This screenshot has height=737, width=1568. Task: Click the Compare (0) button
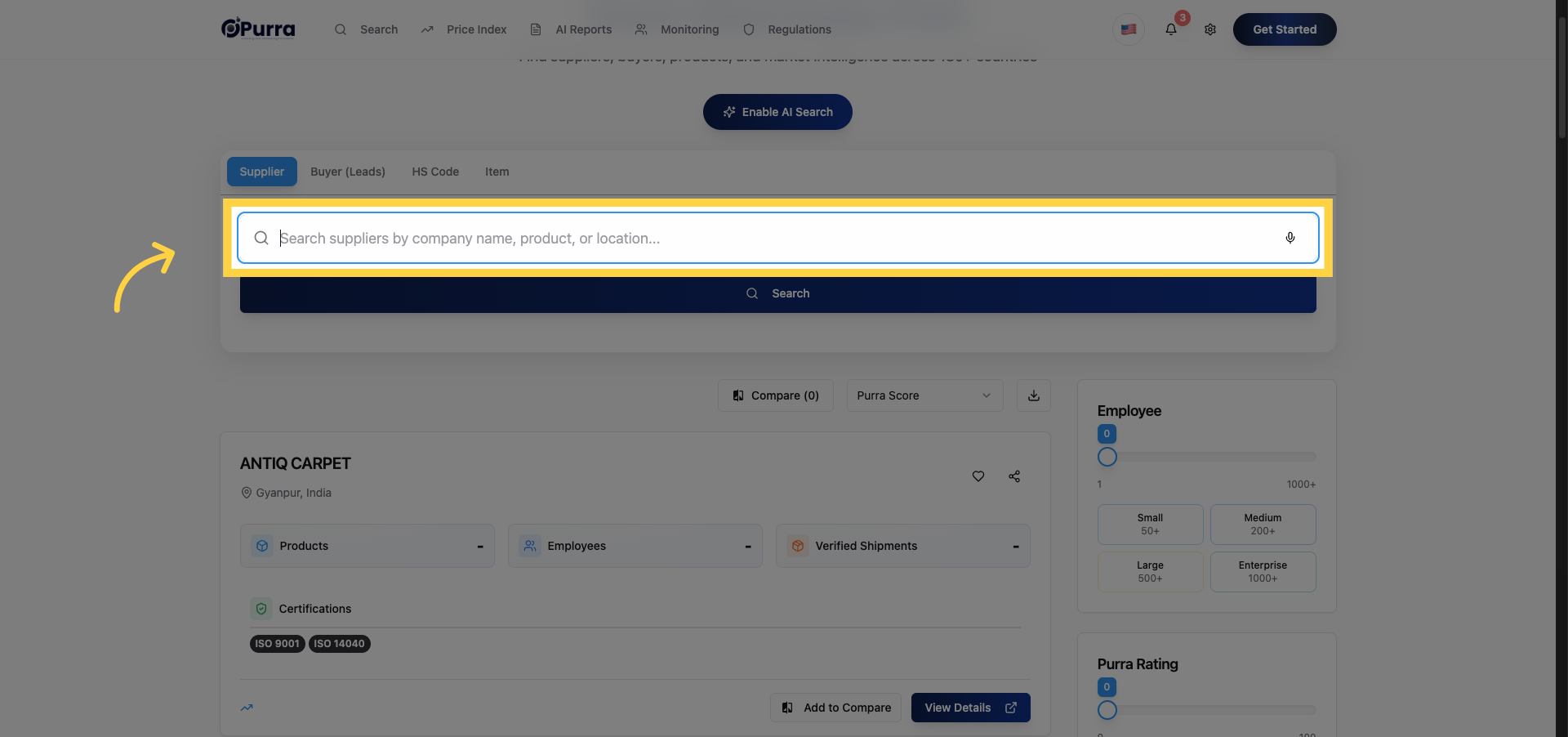[x=776, y=395]
